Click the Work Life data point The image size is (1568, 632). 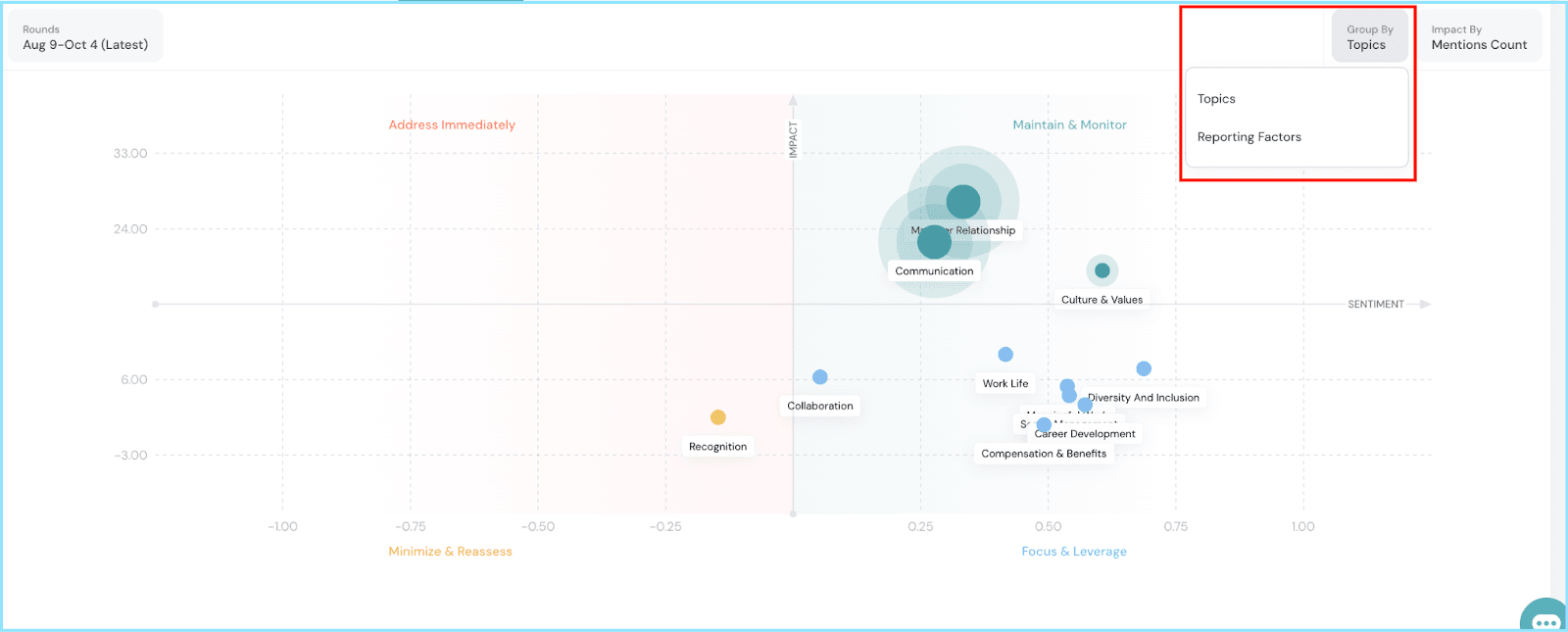point(1005,355)
